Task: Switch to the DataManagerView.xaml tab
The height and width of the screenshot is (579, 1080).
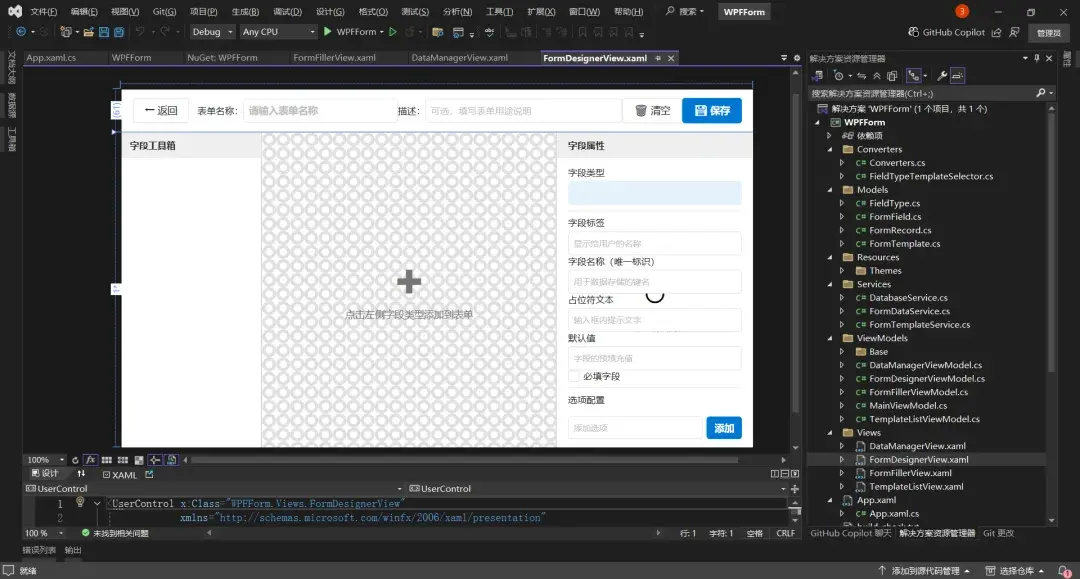Action: [459, 58]
